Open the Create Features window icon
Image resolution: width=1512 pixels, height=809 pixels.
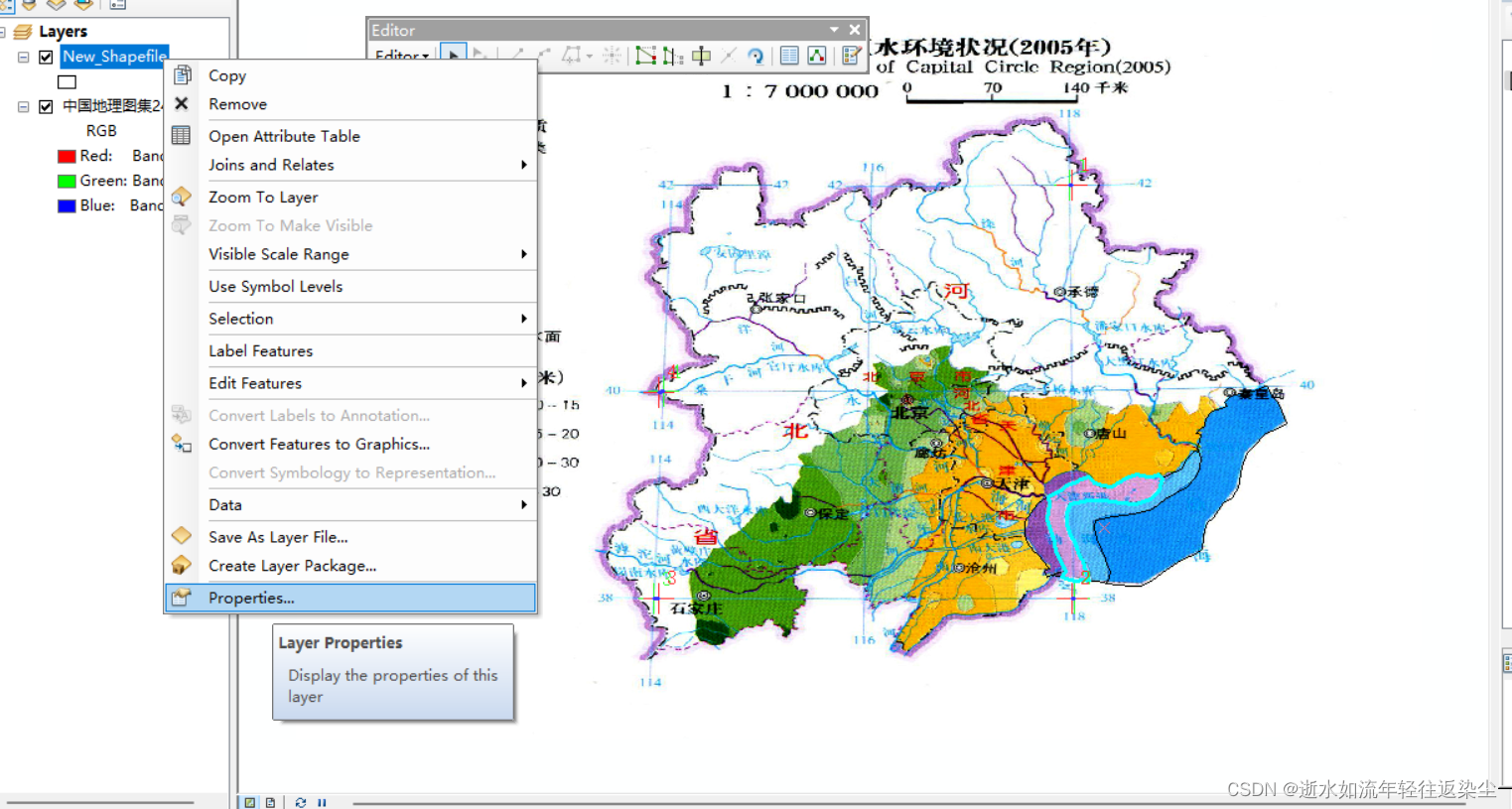click(851, 55)
